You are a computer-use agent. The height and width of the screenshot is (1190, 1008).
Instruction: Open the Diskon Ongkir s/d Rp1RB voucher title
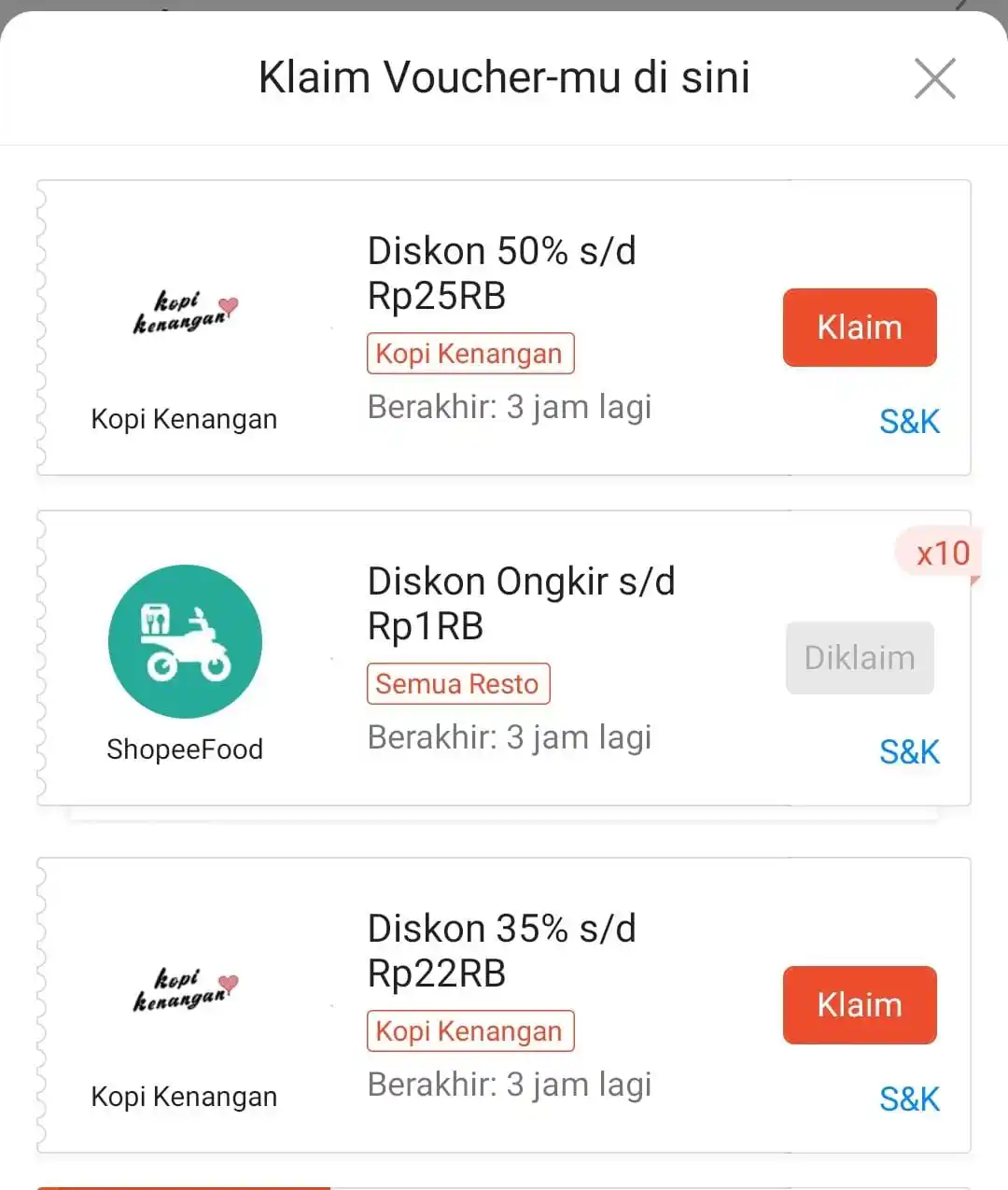[x=521, y=604]
